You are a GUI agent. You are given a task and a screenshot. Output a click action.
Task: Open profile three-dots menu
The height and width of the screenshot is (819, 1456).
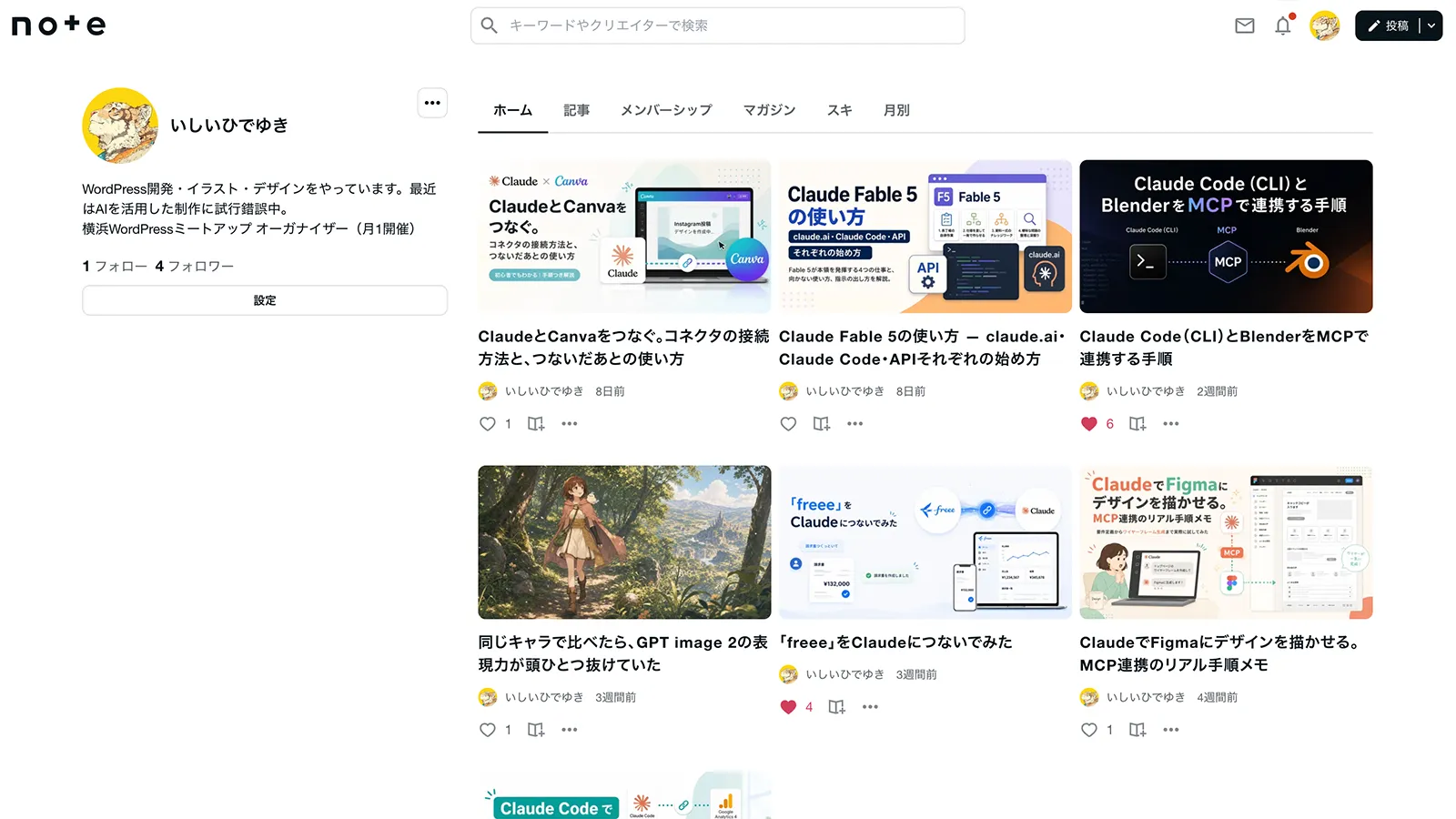coord(432,103)
